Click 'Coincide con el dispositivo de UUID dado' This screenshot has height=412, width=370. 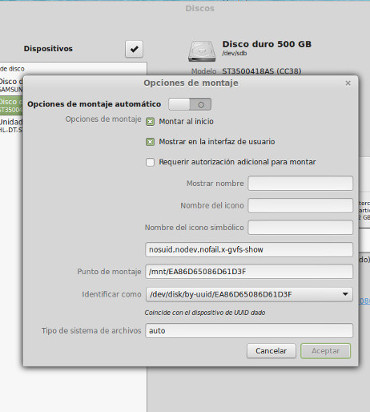point(205,313)
